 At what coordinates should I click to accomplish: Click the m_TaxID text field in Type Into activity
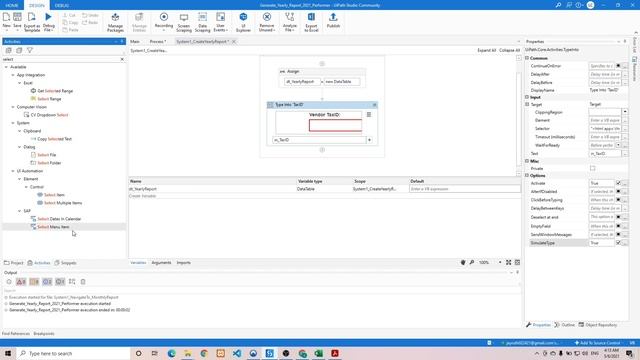tap(319, 140)
